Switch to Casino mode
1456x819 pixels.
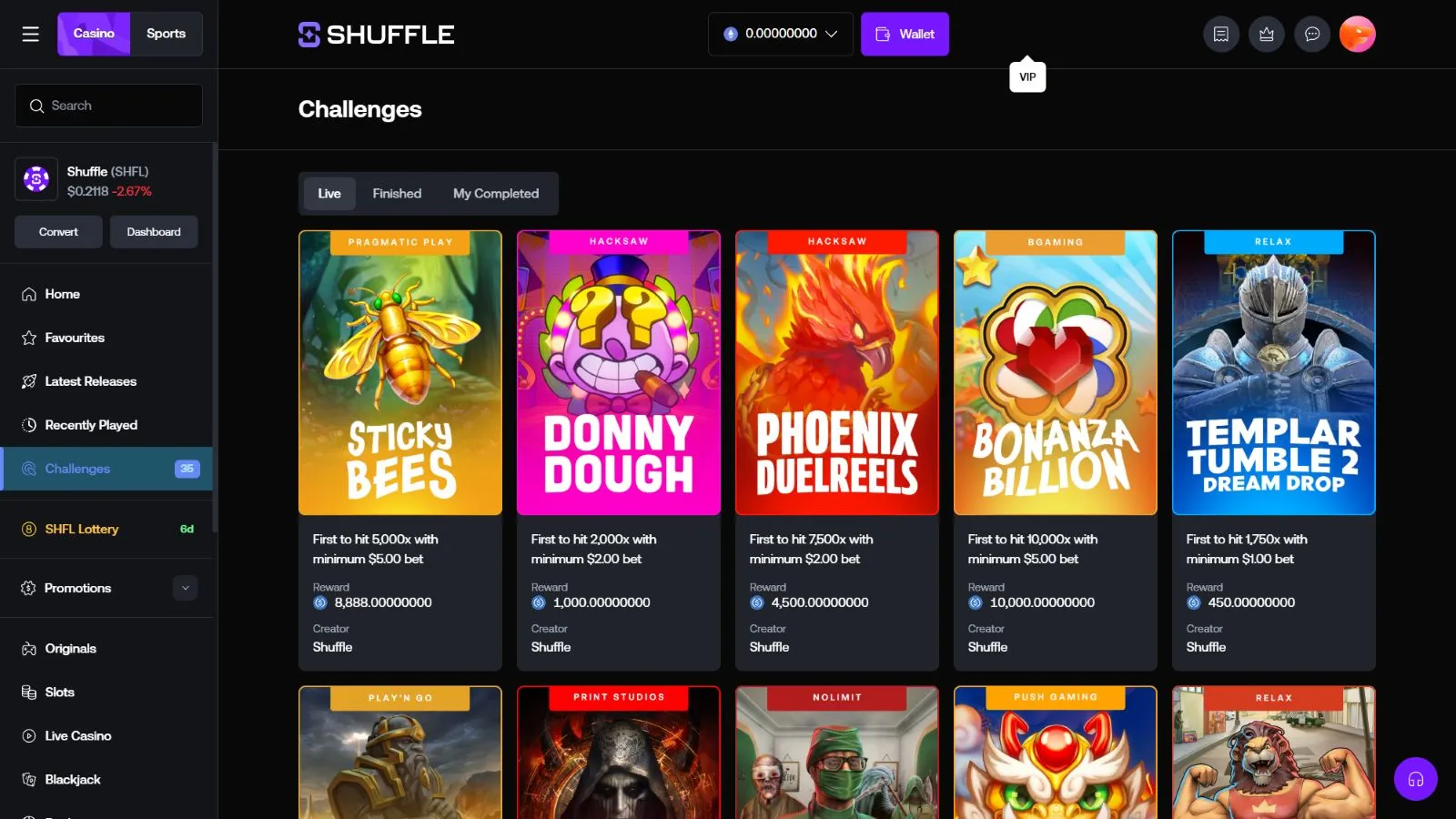[x=94, y=34]
